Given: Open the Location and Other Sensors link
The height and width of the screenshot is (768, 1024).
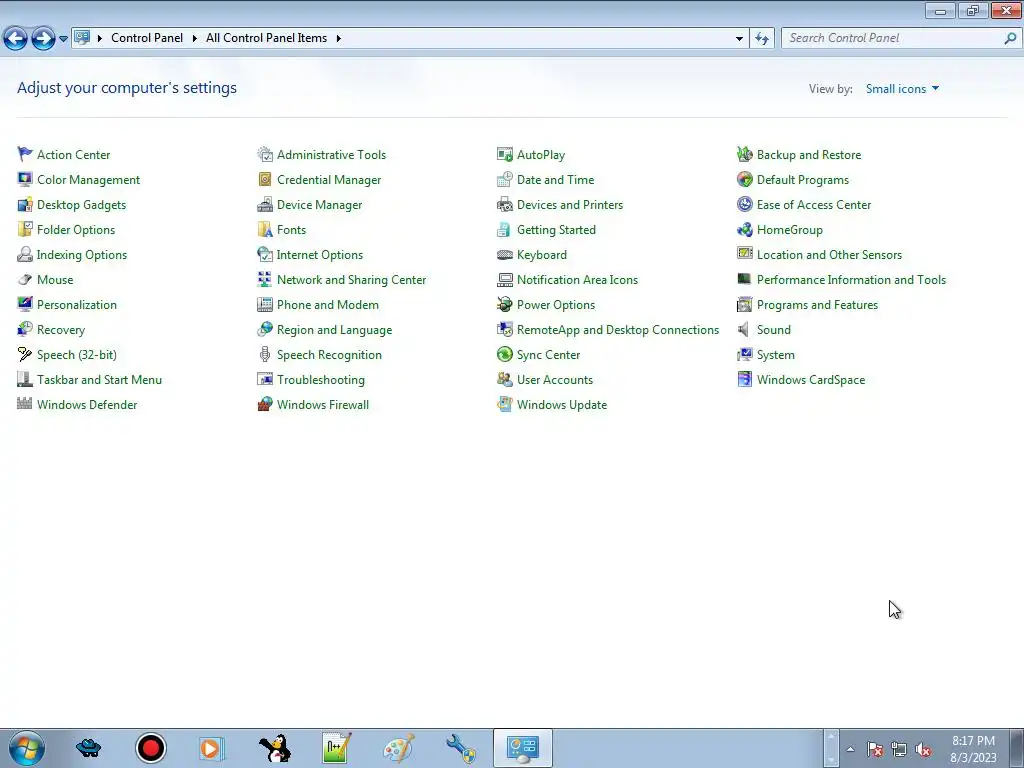Looking at the screenshot, I should pyautogui.click(x=829, y=255).
